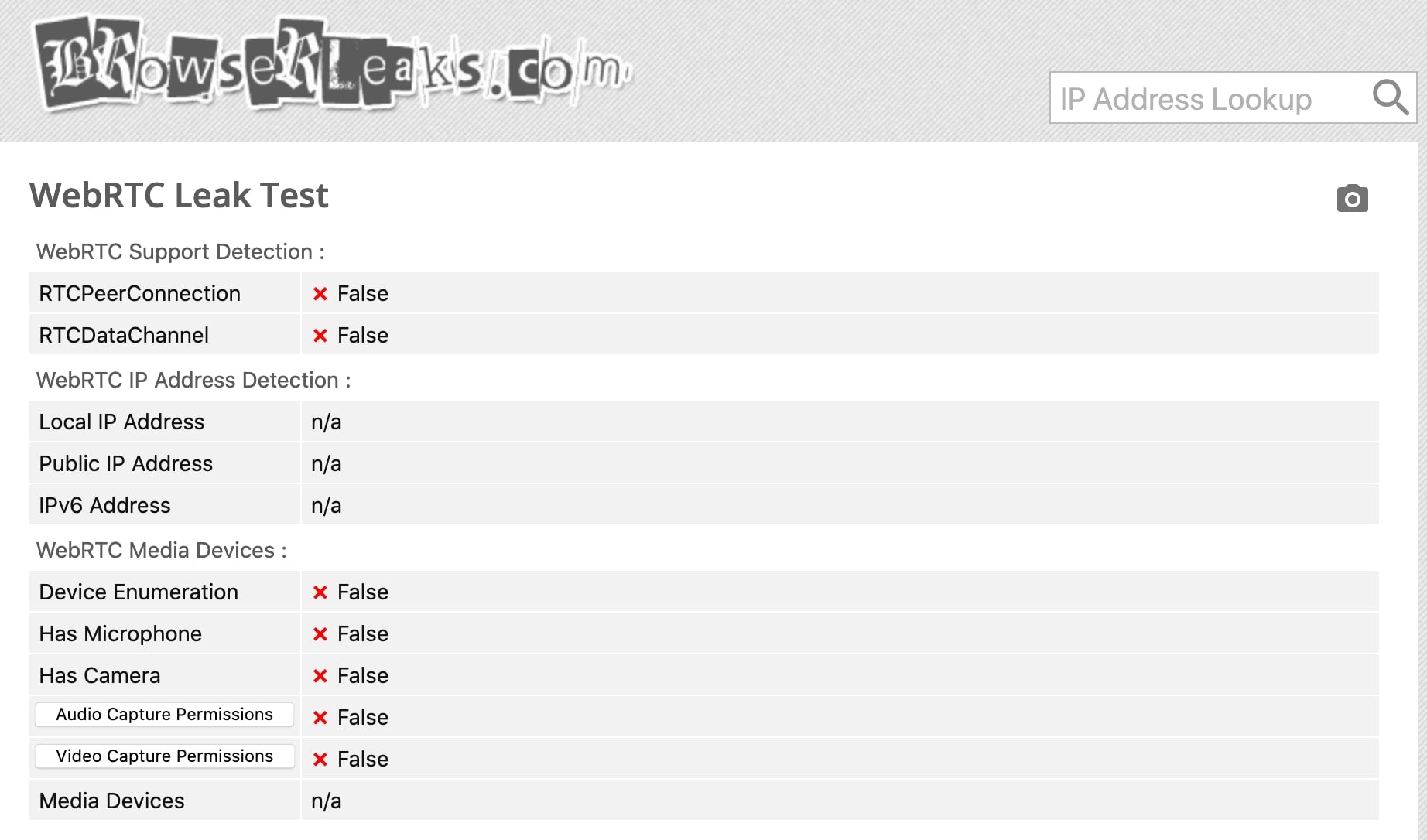
Task: Click the search magnifier icon
Action: (1390, 97)
